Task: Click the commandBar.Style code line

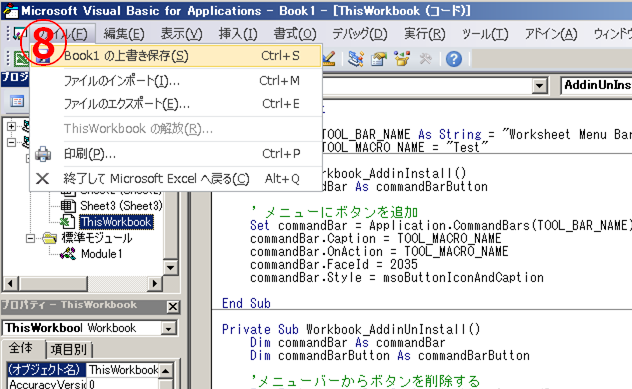Action: tap(397, 278)
